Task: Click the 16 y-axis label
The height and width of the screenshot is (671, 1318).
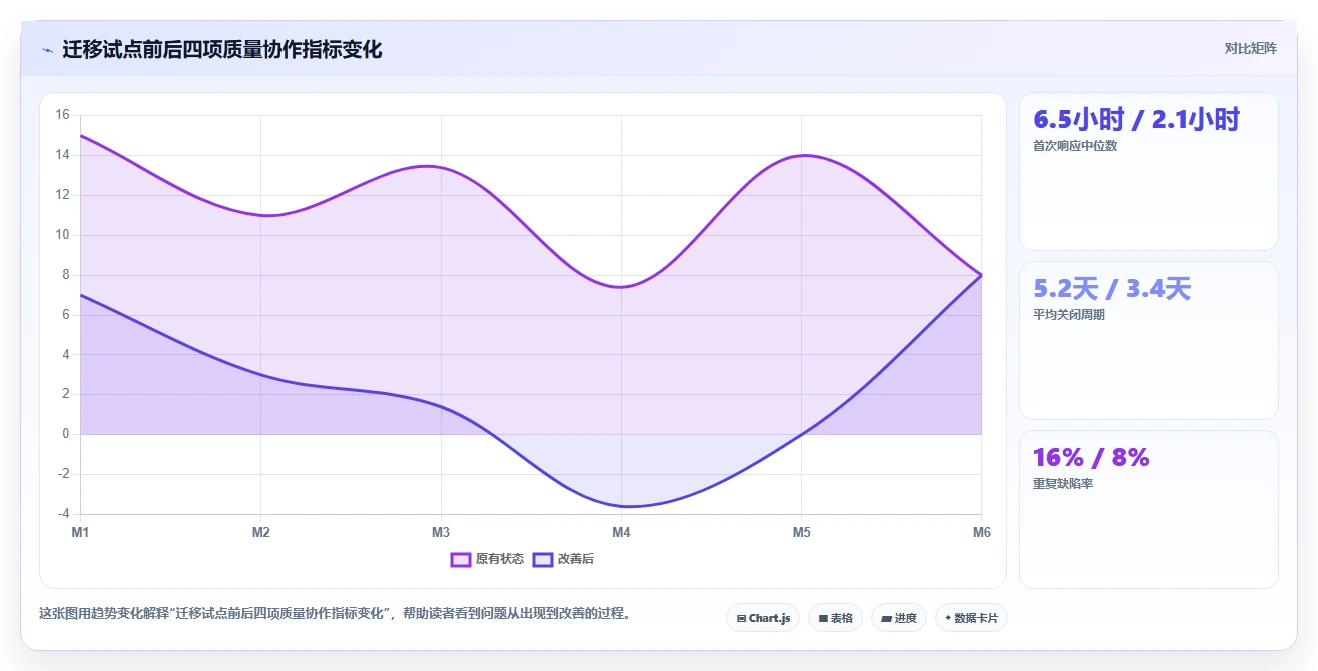Action: pyautogui.click(x=62, y=115)
